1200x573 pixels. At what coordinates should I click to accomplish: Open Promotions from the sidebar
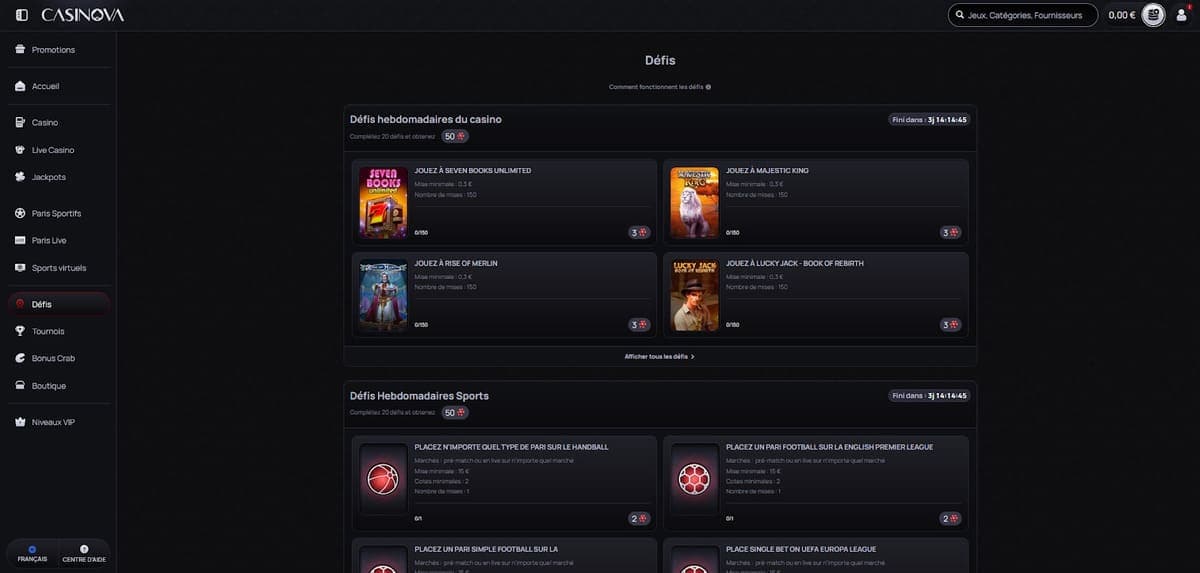click(53, 50)
